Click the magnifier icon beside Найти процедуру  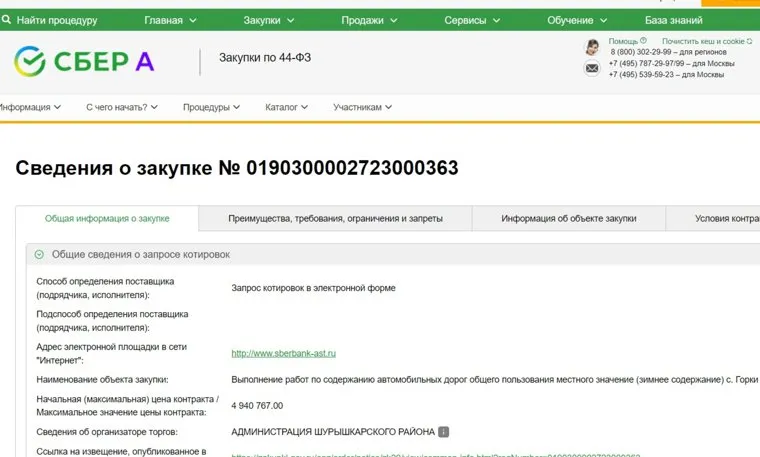(8, 20)
